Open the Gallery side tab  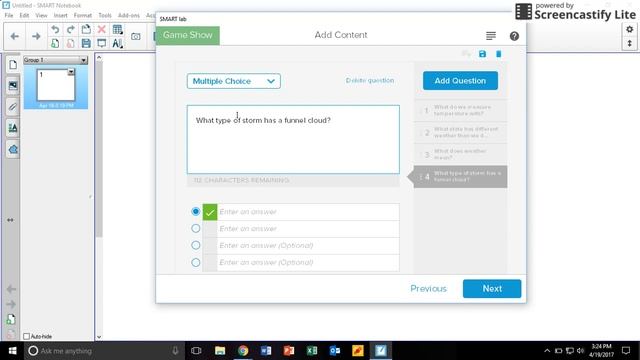[13, 86]
